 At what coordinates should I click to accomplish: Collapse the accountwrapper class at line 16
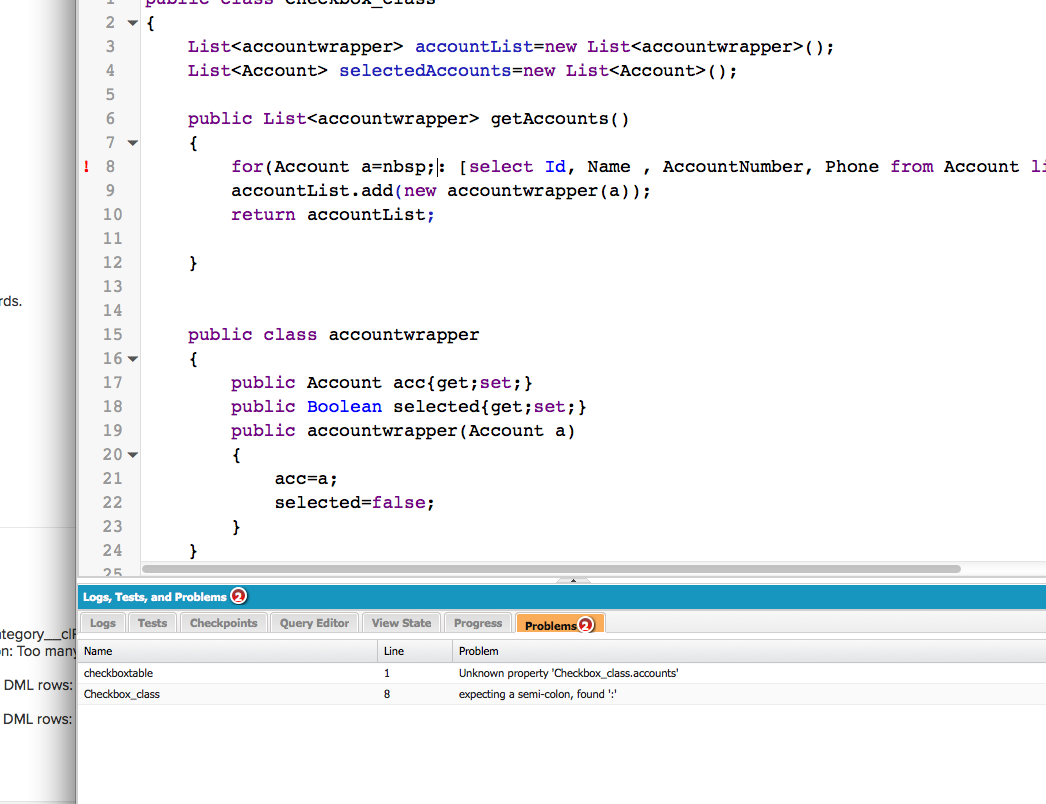coord(133,359)
